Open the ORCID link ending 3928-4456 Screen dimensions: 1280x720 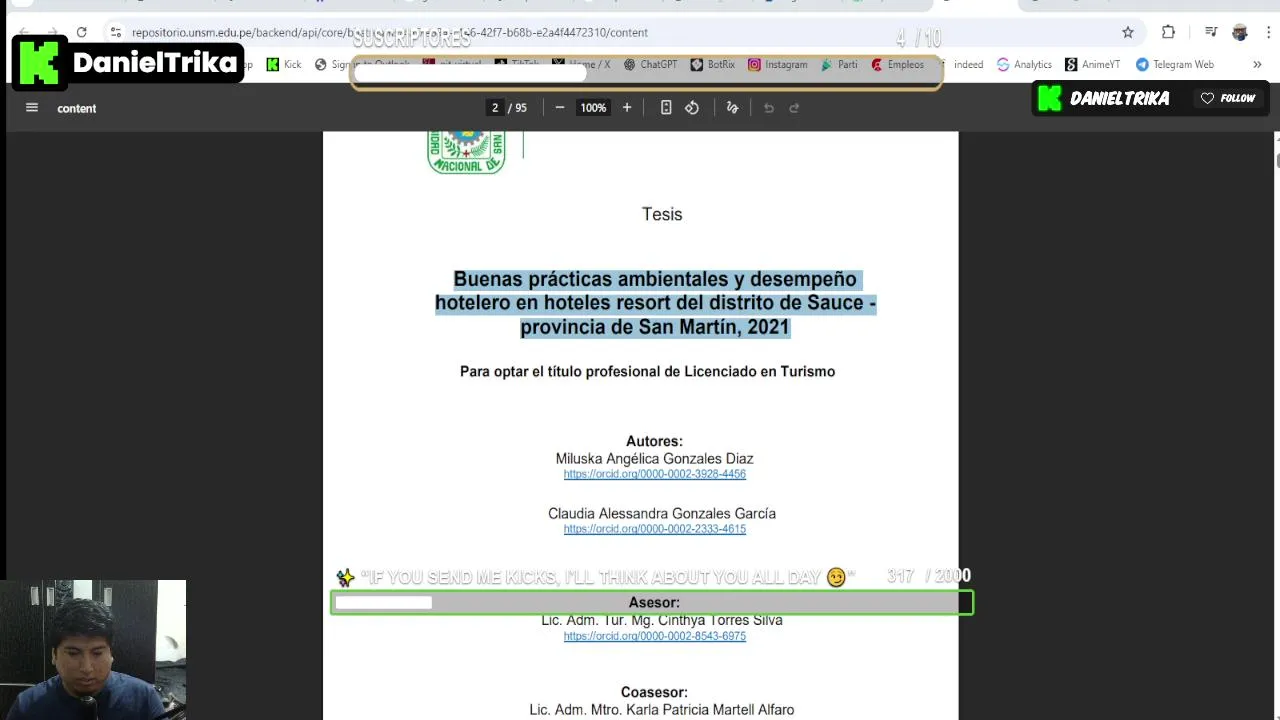pos(655,474)
